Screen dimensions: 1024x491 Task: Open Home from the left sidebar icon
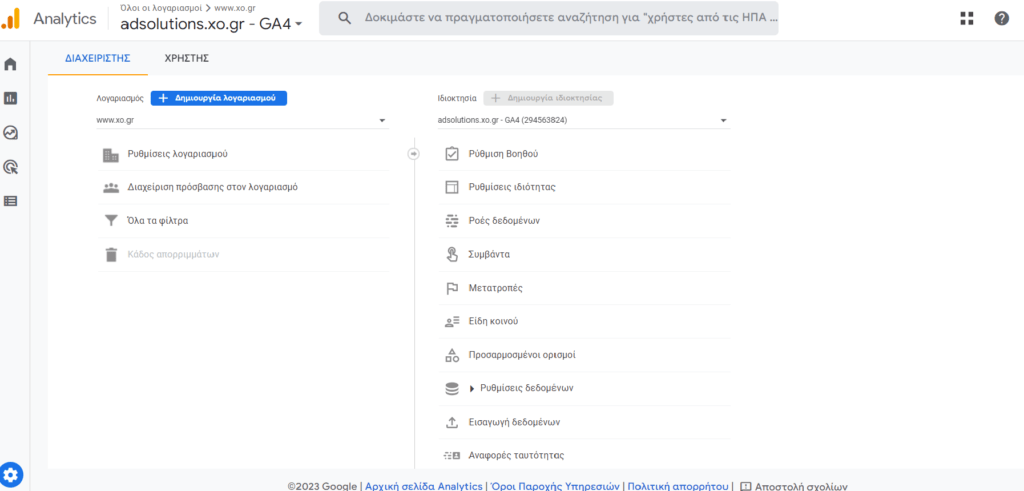(x=10, y=65)
